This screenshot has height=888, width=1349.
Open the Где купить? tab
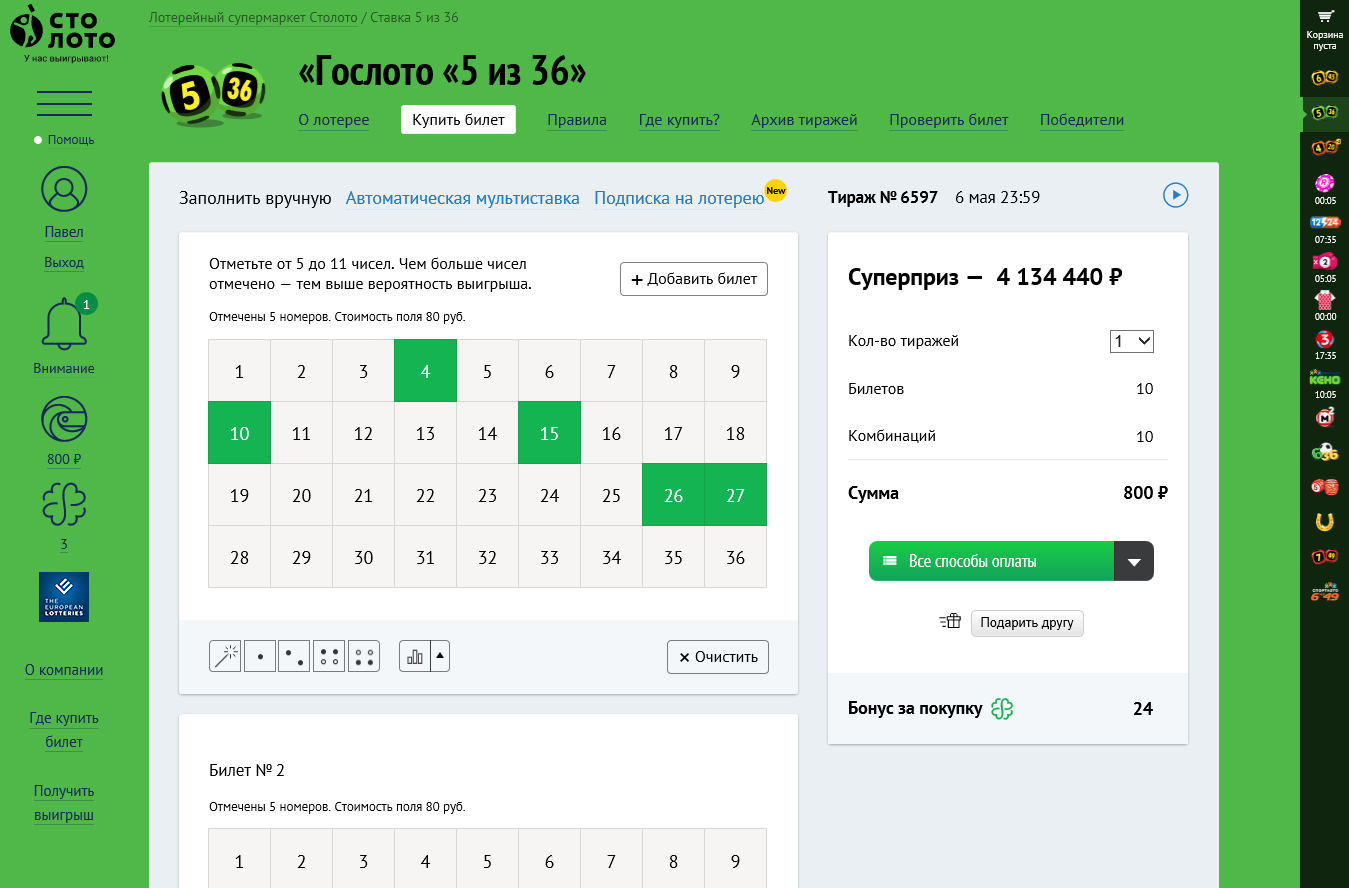[679, 120]
